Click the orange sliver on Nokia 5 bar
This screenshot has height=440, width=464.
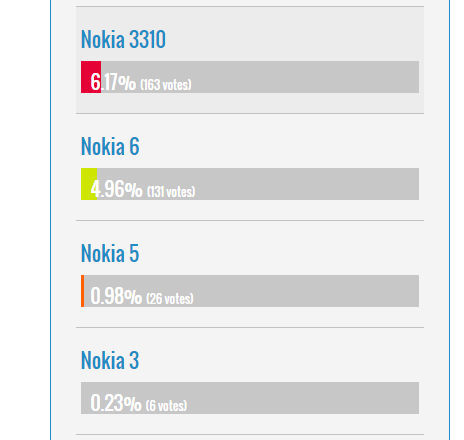coord(82,291)
